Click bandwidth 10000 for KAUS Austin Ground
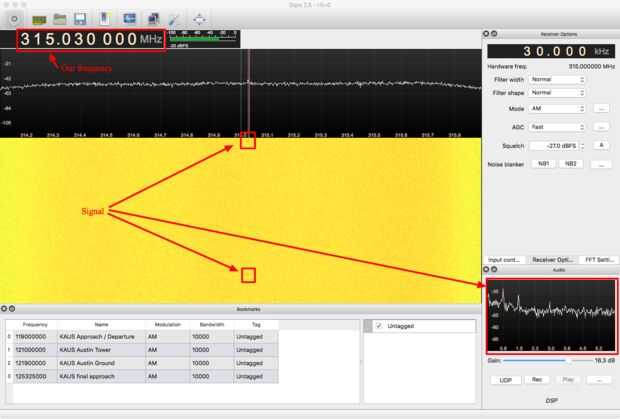This screenshot has width=620, height=419. [x=212, y=363]
